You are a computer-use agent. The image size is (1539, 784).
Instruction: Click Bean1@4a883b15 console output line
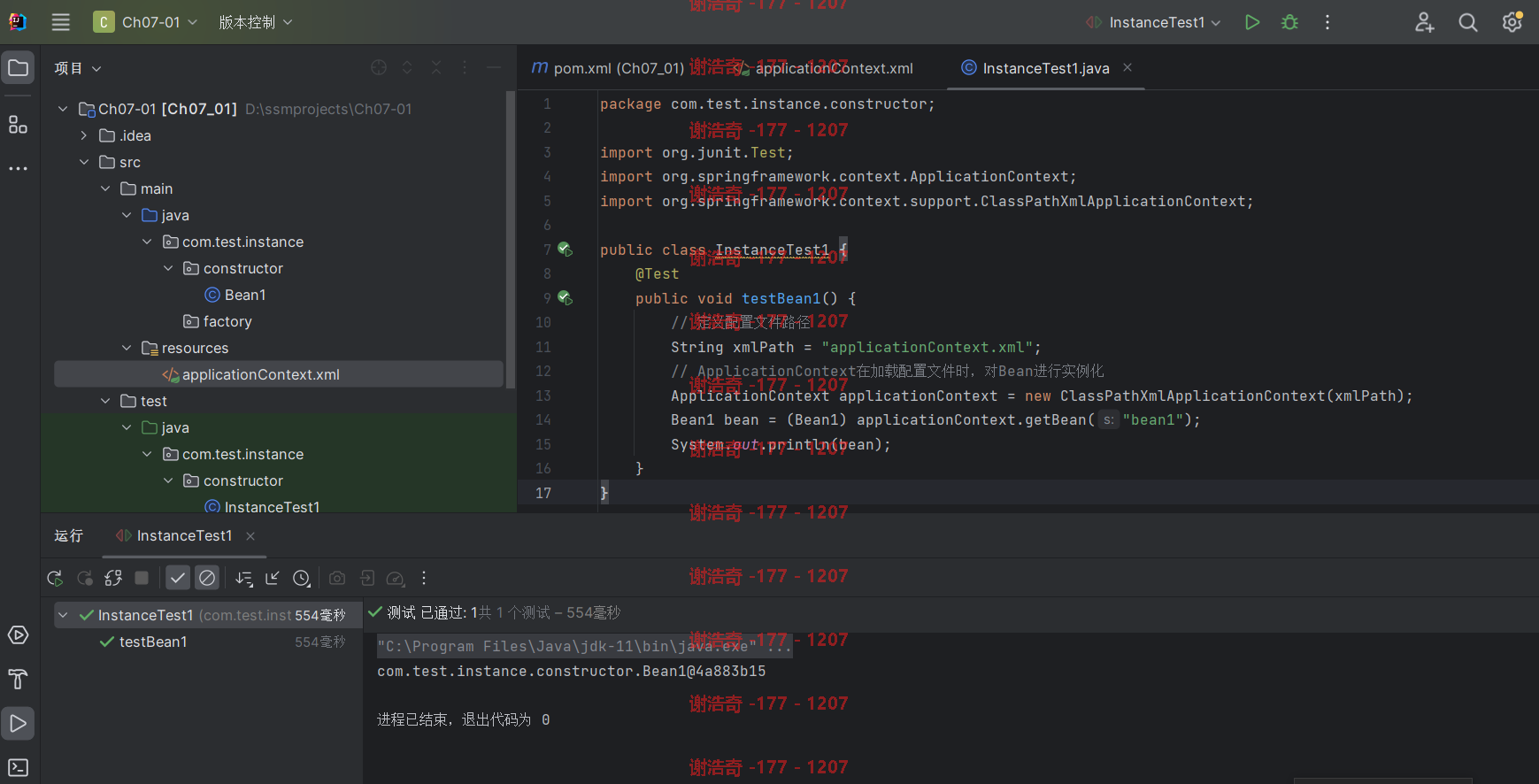[572, 671]
